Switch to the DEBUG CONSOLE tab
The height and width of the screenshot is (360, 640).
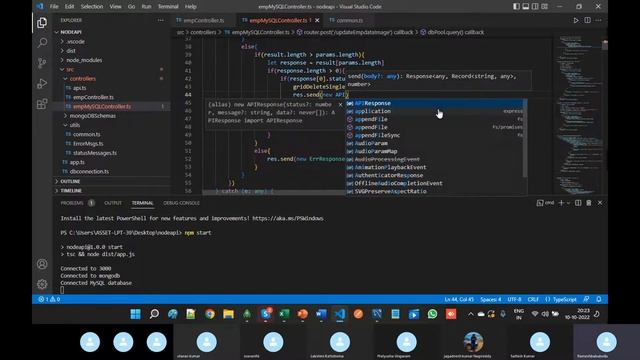pyautogui.click(x=181, y=203)
